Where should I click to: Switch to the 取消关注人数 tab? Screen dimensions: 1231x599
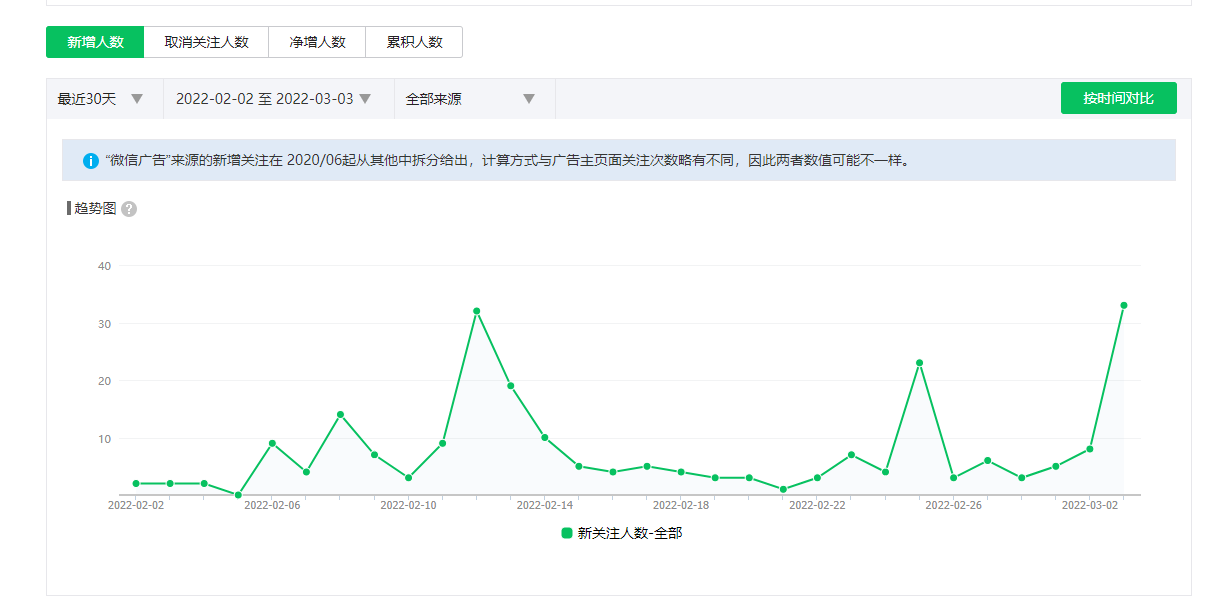click(207, 42)
